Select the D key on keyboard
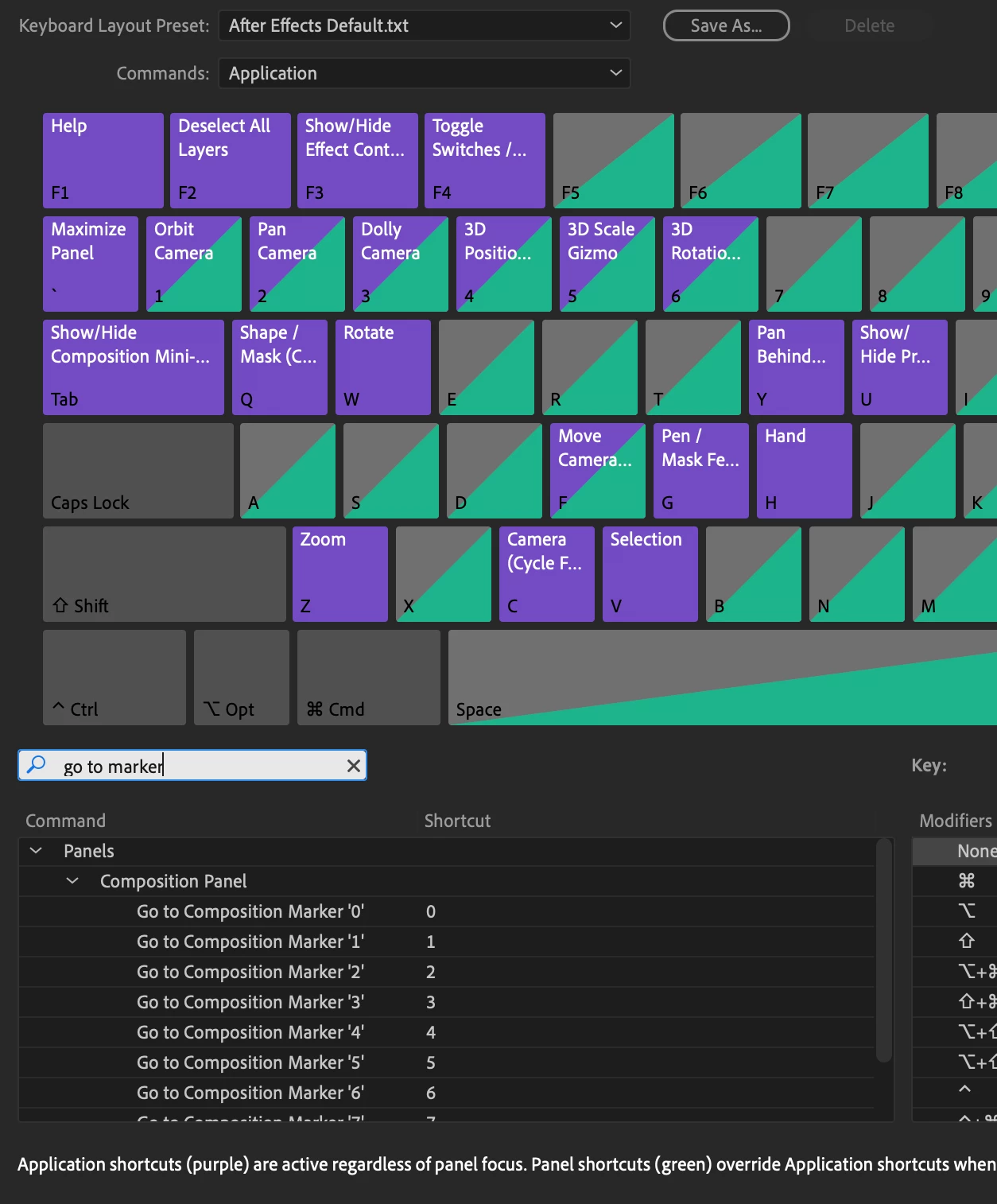Screen dimensions: 997x1204 pyautogui.click(x=495, y=471)
